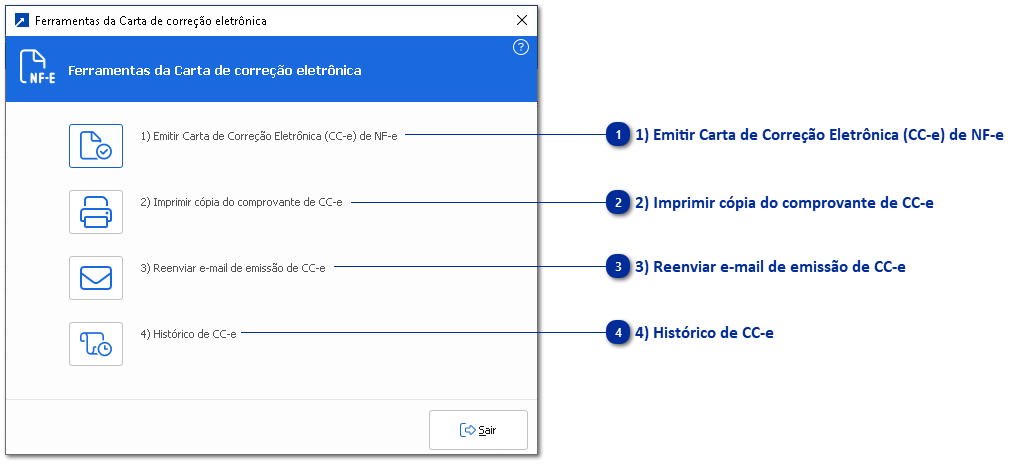Viewport: 1020px width, 471px height.
Task: Click bold annotation "Emitir Carta de Correção Eletrônica"
Action: coord(820,135)
